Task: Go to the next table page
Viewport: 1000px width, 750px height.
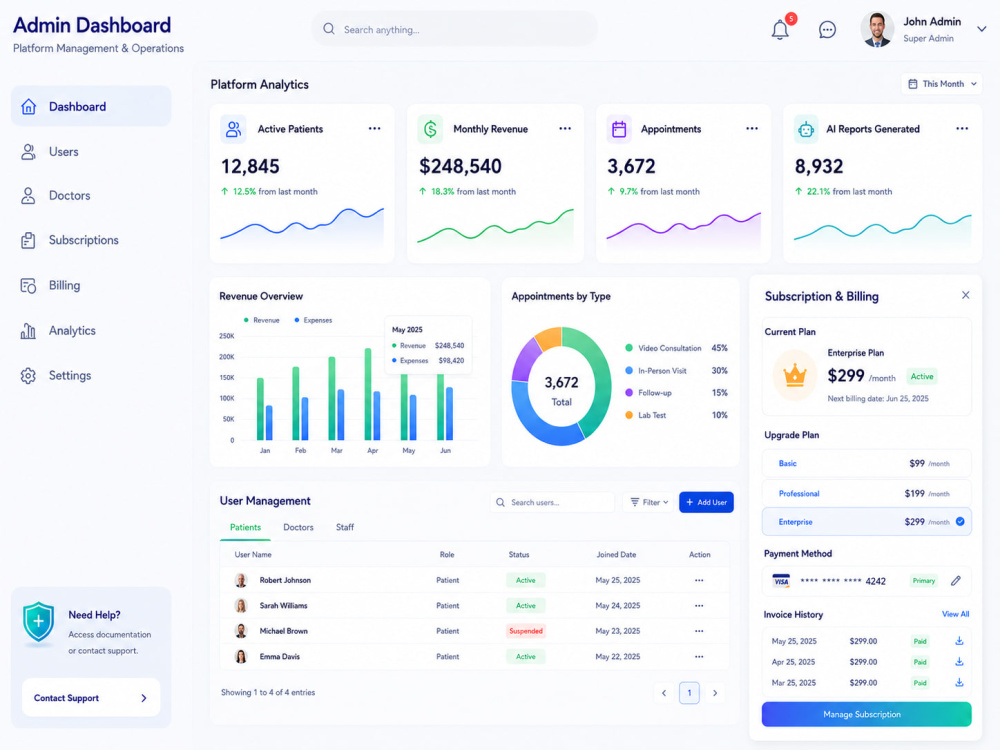Action: coord(715,693)
